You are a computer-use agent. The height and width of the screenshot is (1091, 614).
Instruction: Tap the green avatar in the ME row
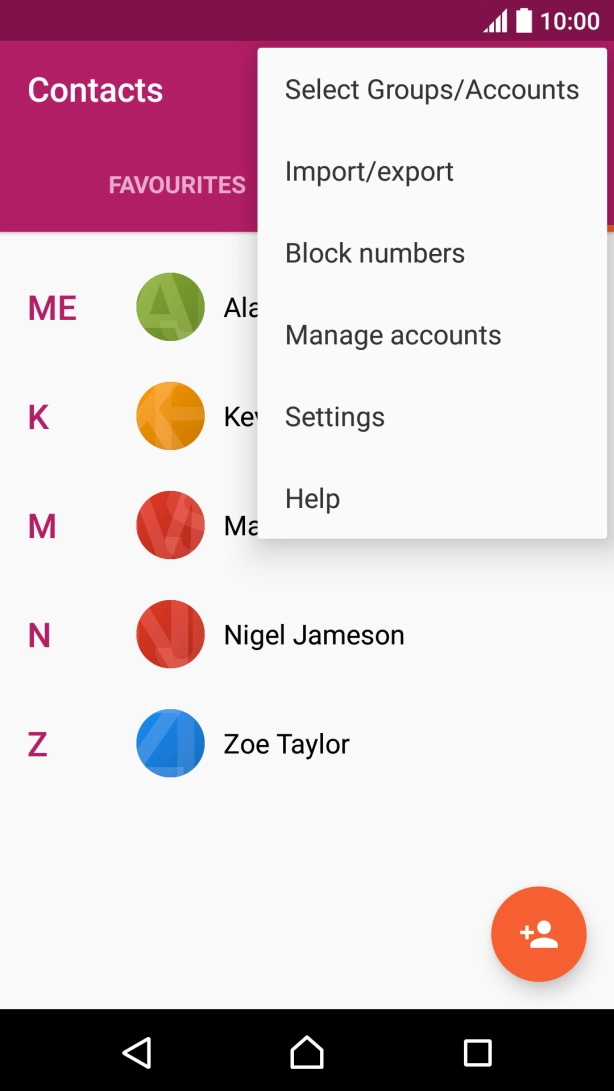(170, 307)
